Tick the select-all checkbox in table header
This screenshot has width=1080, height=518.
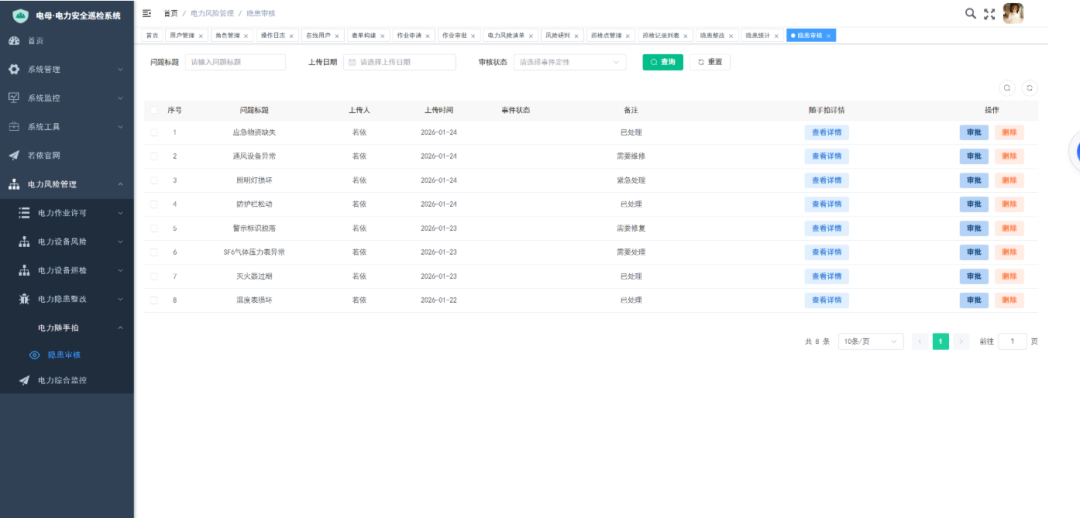coord(154,110)
